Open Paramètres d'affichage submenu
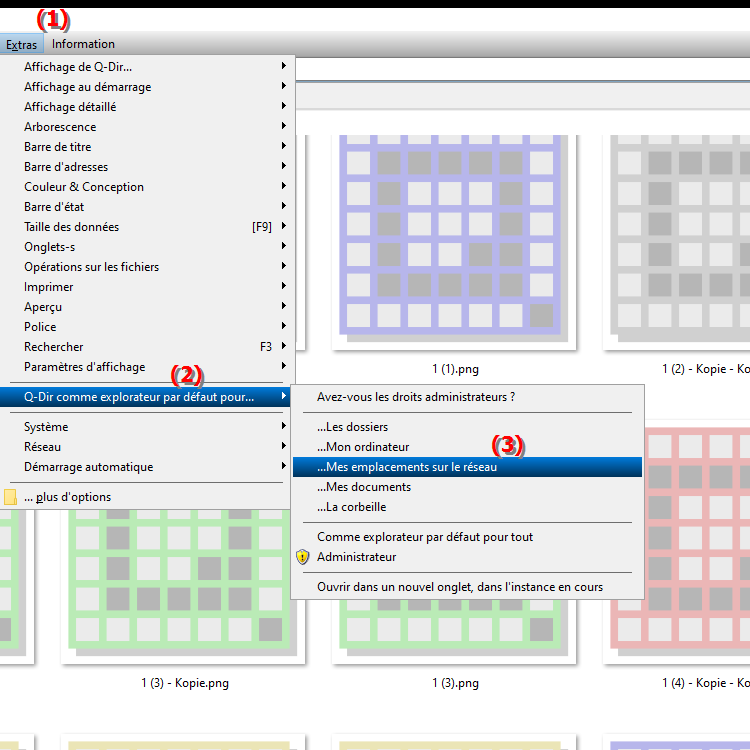 (146, 367)
